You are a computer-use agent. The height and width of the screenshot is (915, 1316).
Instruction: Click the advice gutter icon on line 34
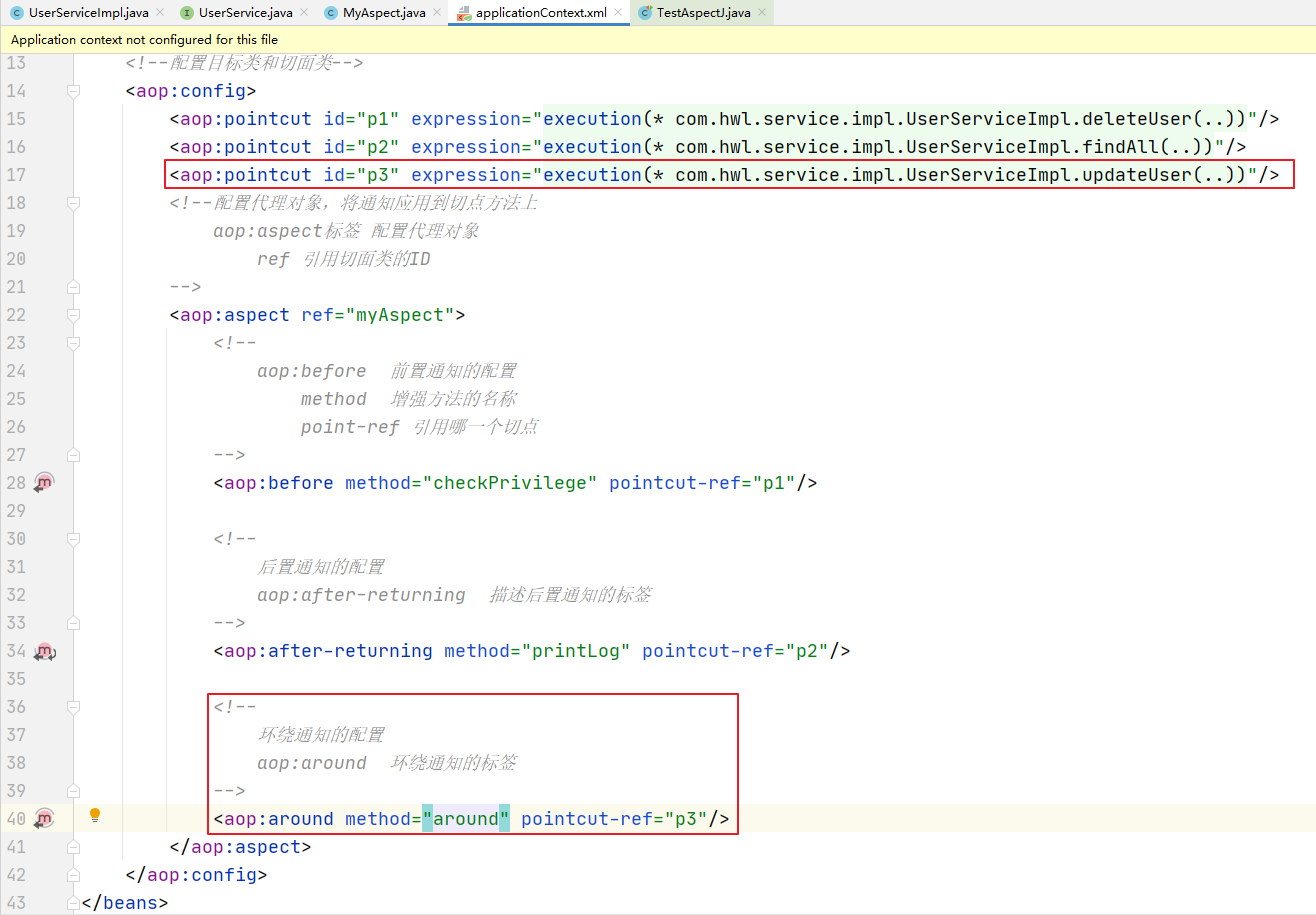click(x=44, y=651)
